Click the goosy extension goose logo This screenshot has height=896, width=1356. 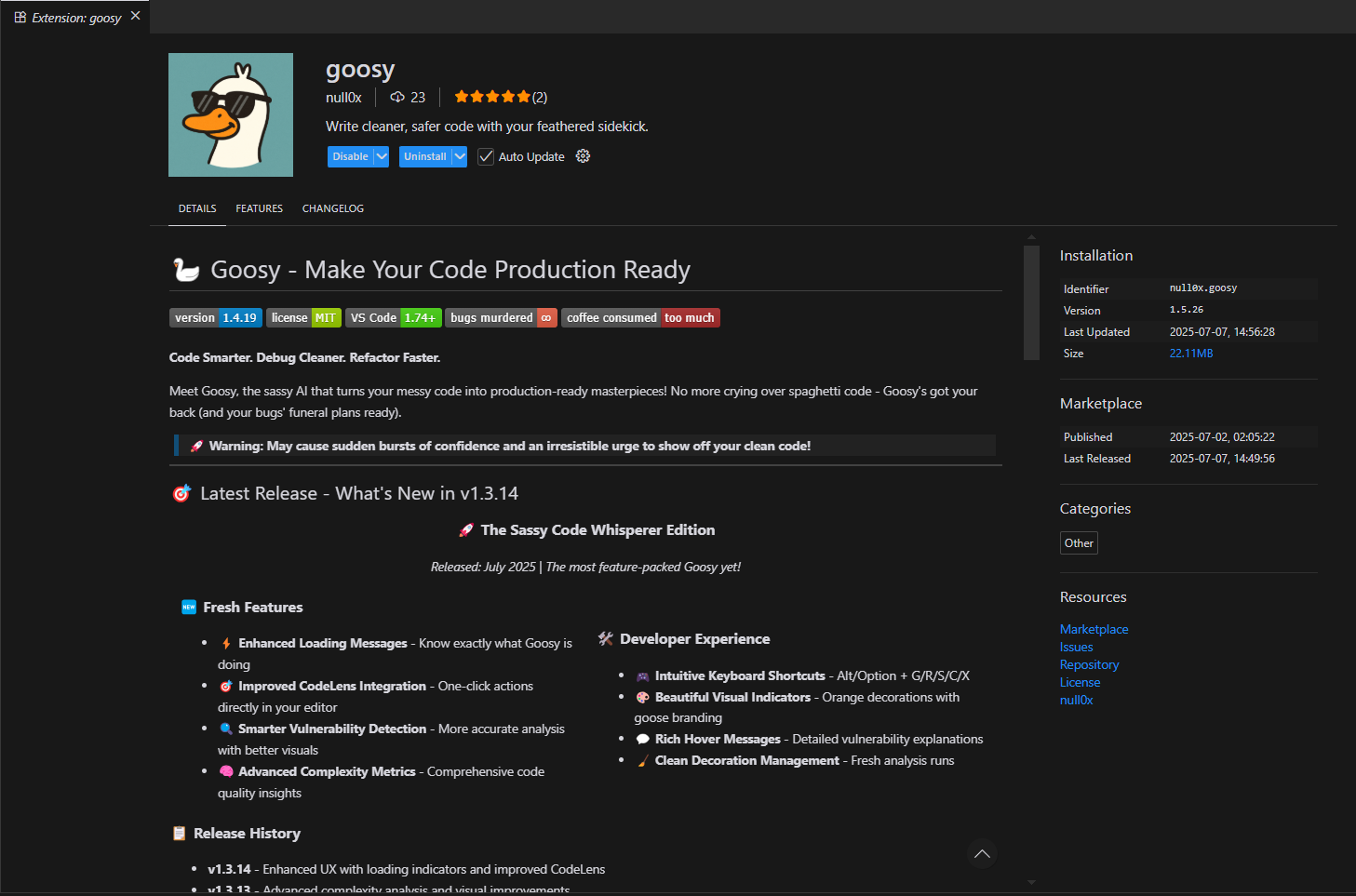231,114
